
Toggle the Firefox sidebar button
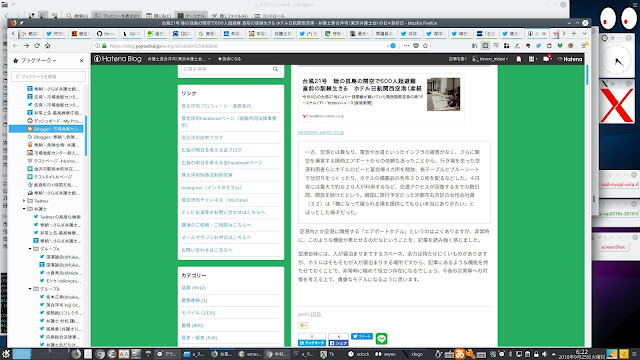(485, 46)
